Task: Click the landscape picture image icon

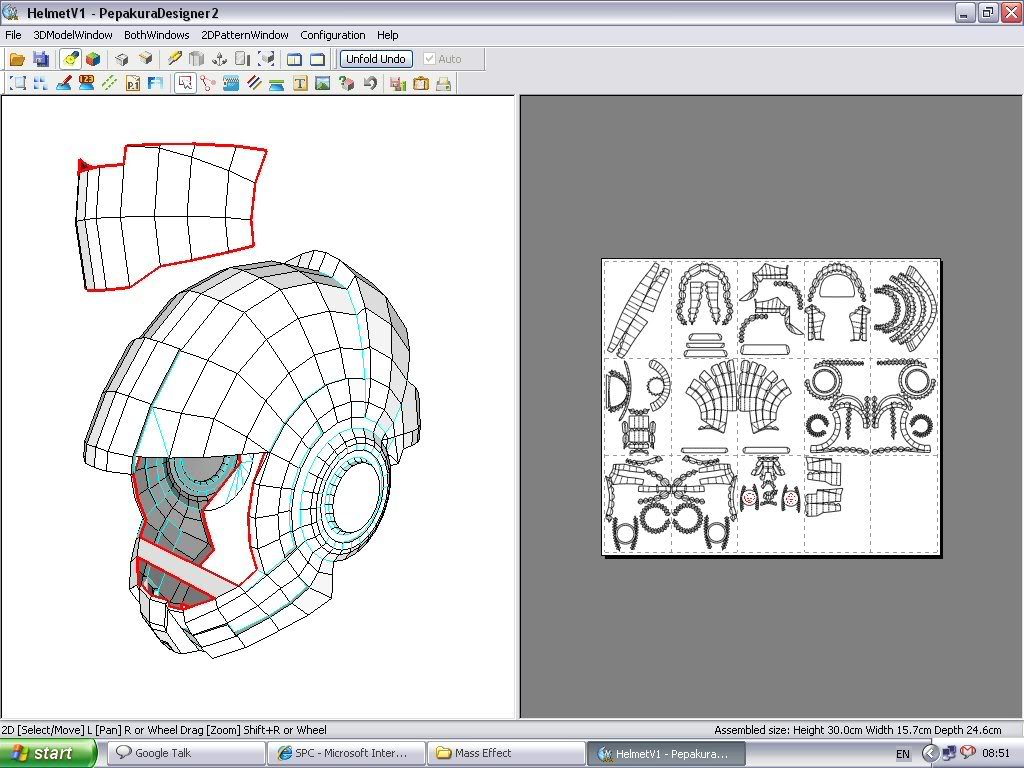Action: click(323, 83)
